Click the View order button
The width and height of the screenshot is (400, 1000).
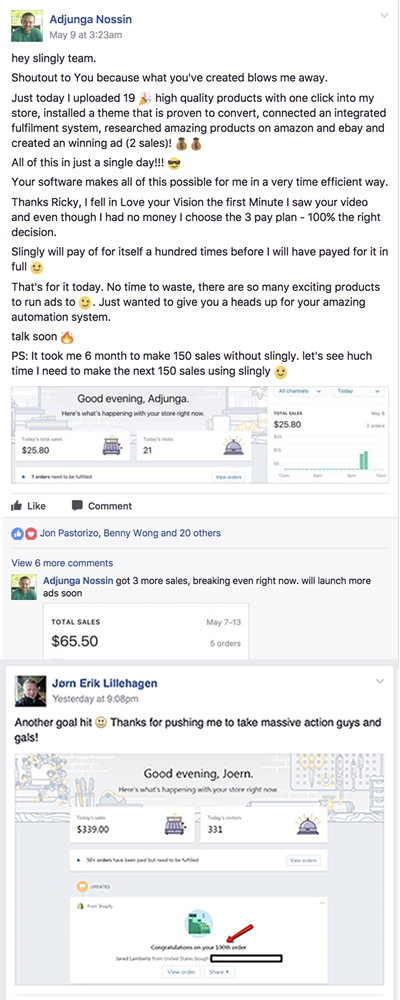pos(180,972)
